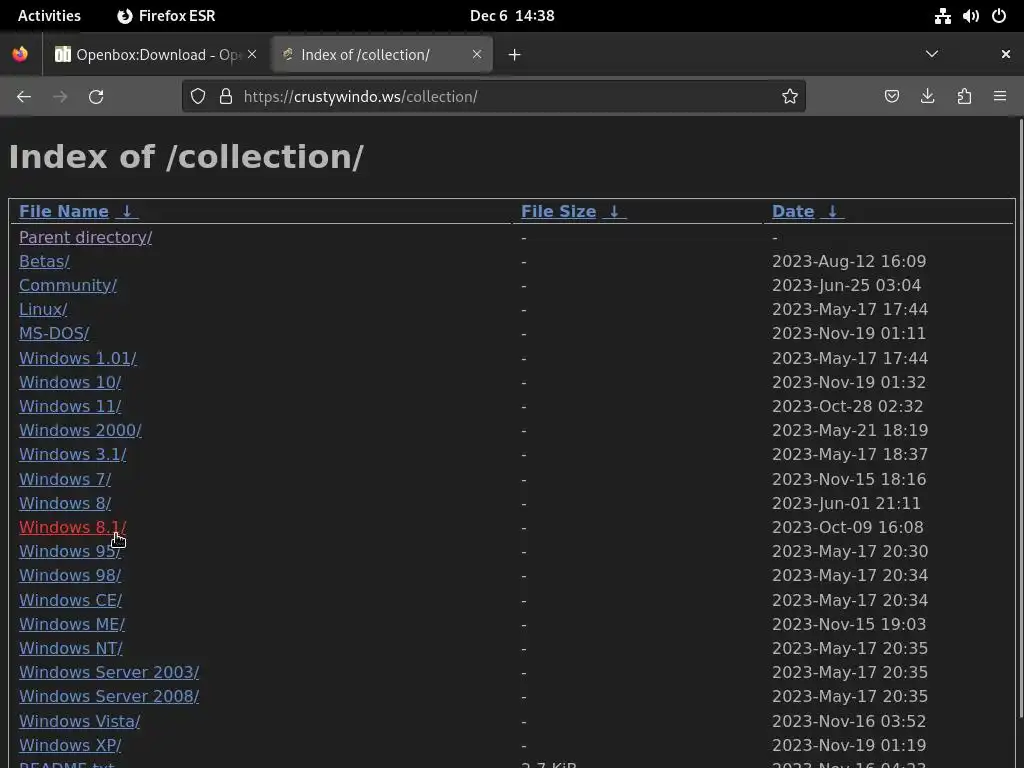
Task: Close the Firefox window
Action: pos(1006,54)
